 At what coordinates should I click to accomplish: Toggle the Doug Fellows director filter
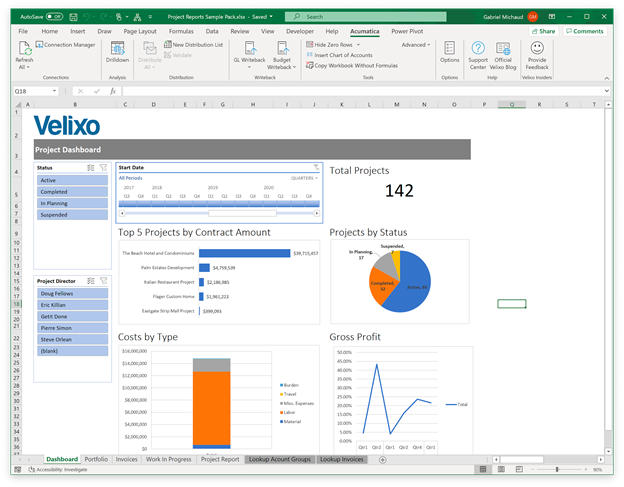pyautogui.click(x=72, y=293)
